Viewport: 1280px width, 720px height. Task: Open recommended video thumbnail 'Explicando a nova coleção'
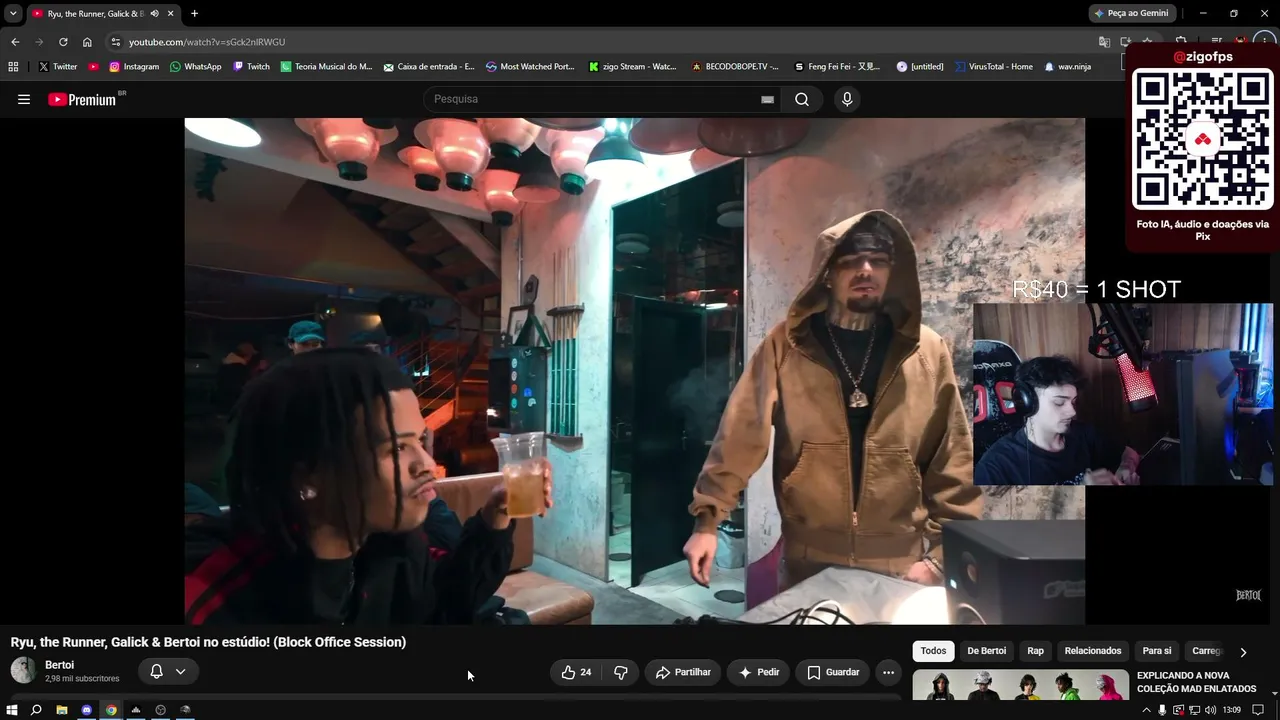[1020, 685]
